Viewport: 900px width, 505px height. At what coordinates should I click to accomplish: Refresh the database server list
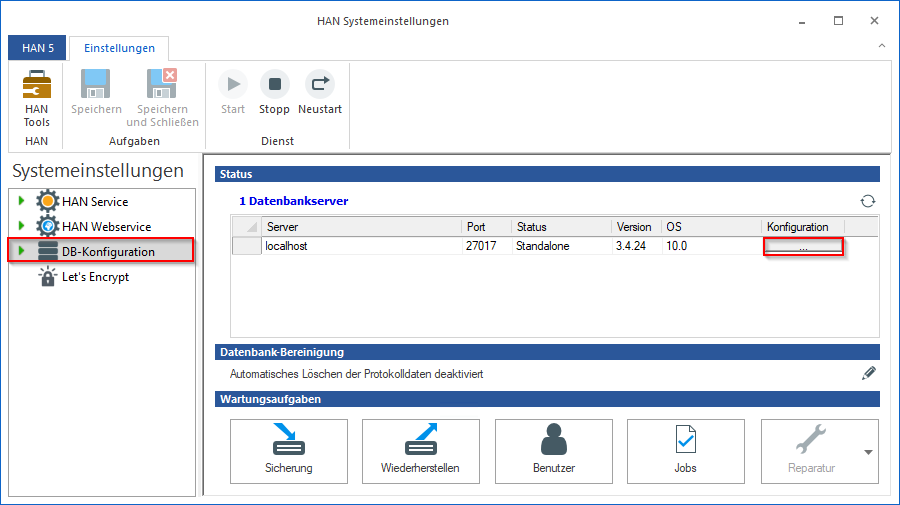[868, 201]
